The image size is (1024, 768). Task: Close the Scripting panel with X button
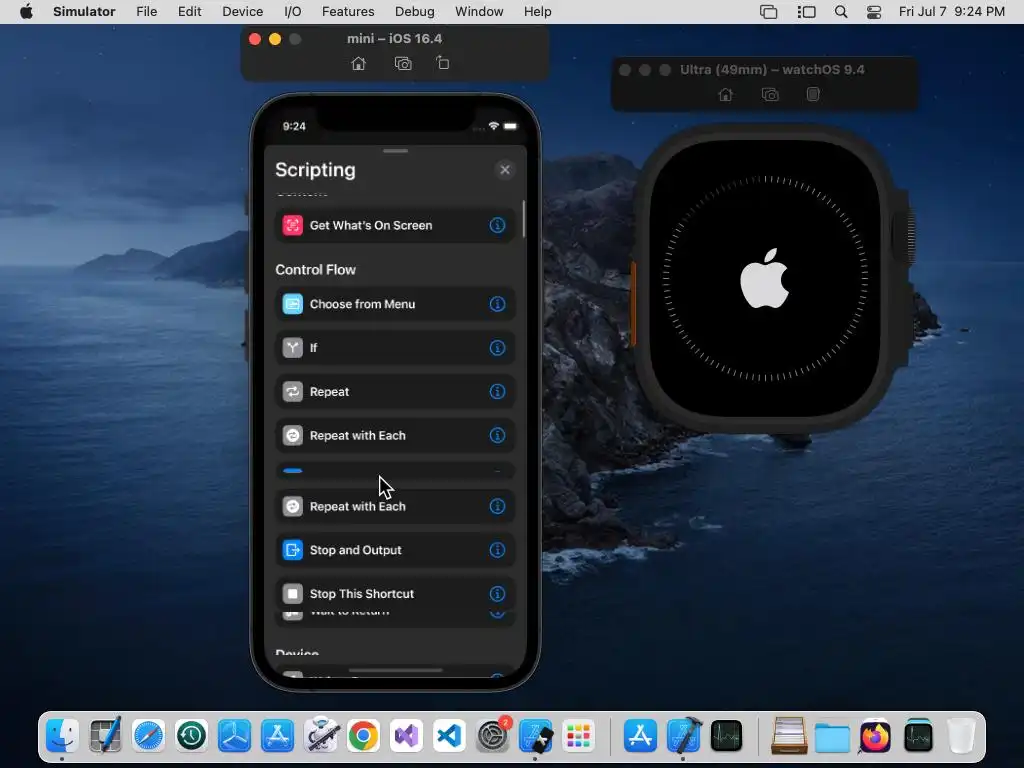pos(505,170)
